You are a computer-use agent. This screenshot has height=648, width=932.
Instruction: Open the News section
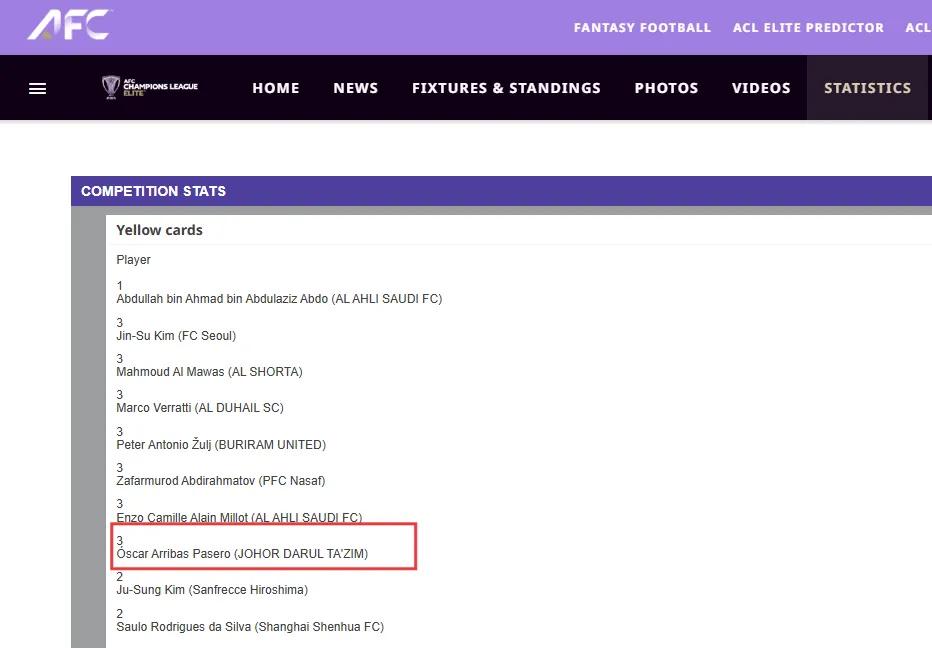coord(356,88)
